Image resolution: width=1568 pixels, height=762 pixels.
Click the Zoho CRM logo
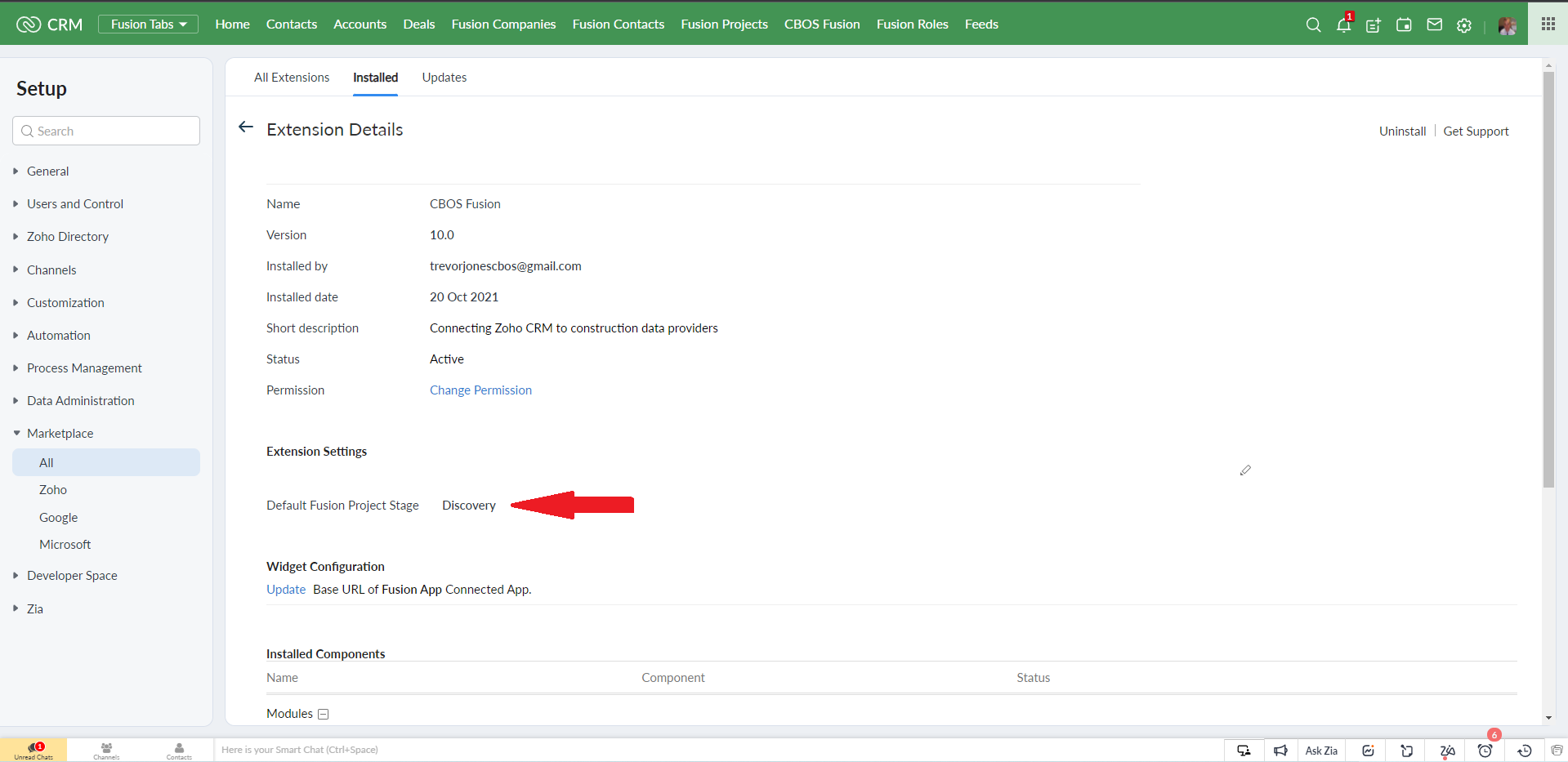pos(49,25)
